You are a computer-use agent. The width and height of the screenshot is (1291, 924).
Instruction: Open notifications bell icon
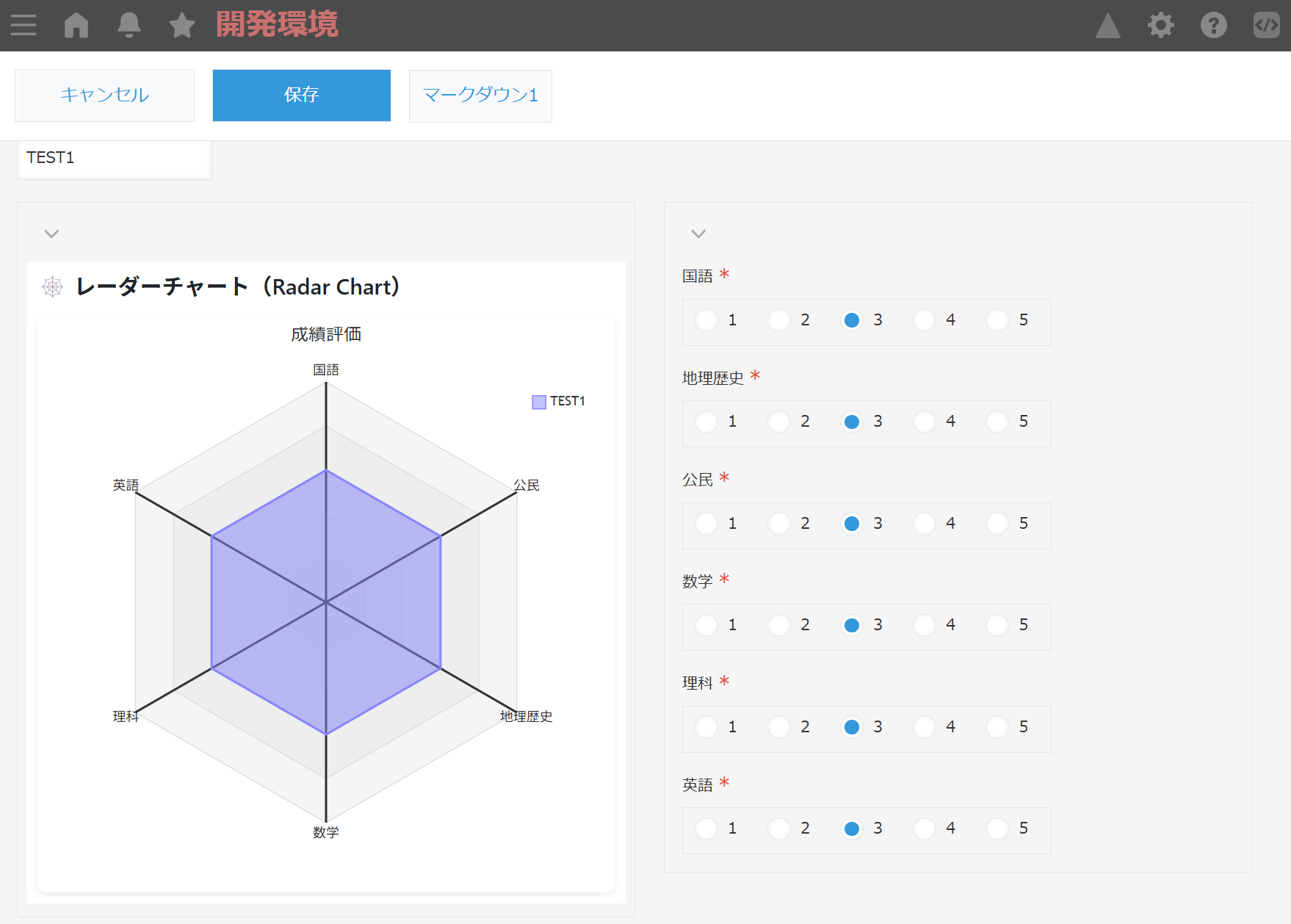(129, 26)
